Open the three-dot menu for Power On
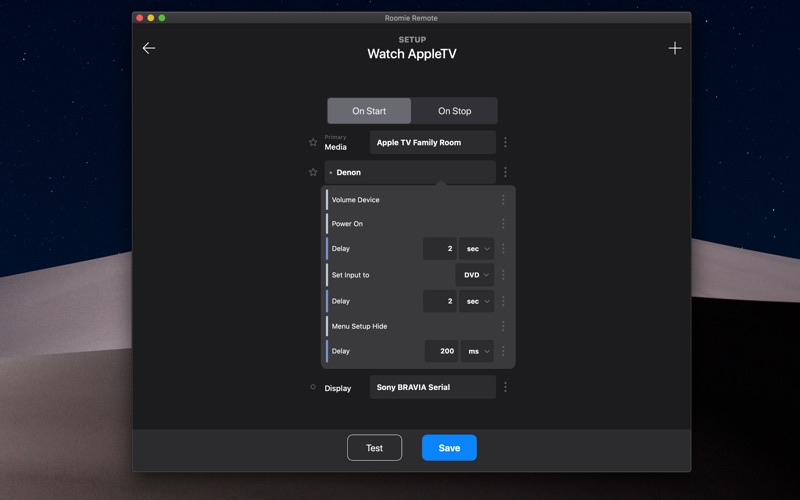Image resolution: width=800 pixels, height=500 pixels. [x=503, y=223]
